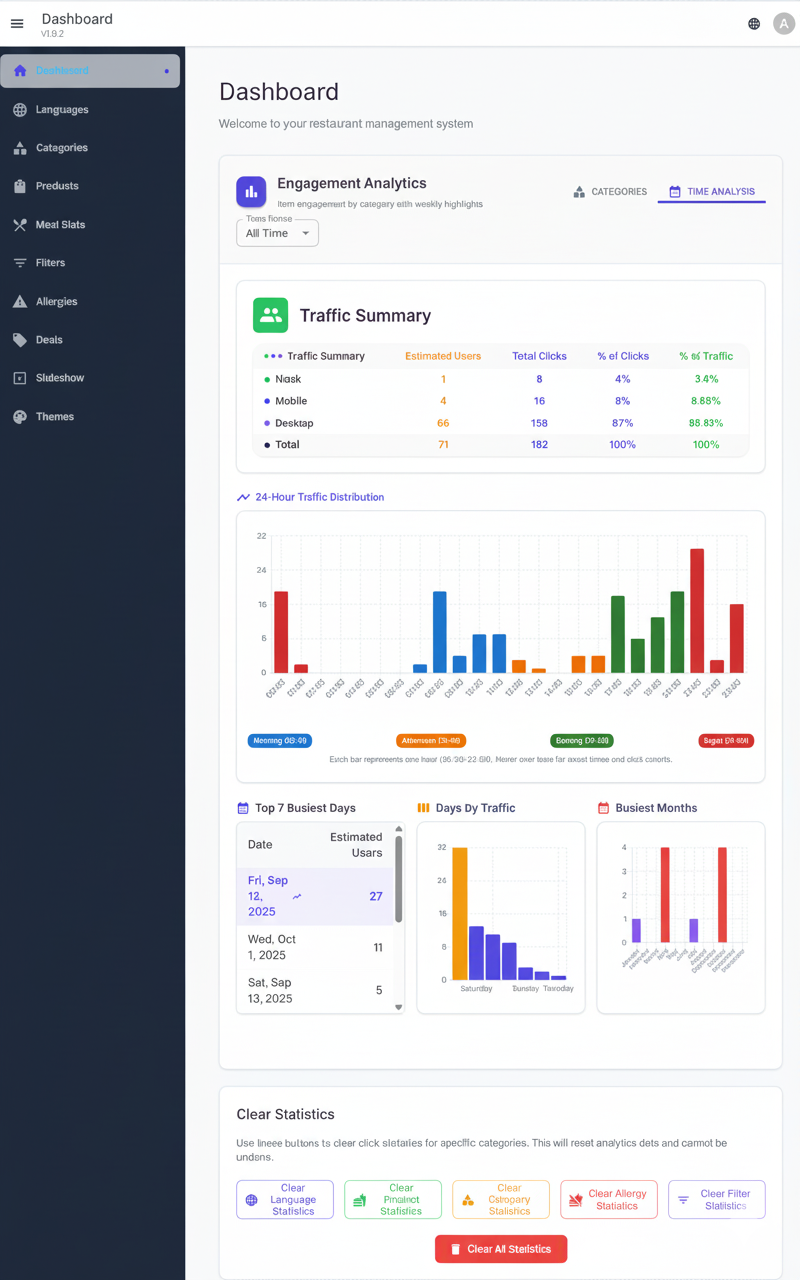Click the Morning 06-09 legend badge
This screenshot has width=800, height=1280.
(x=277, y=740)
